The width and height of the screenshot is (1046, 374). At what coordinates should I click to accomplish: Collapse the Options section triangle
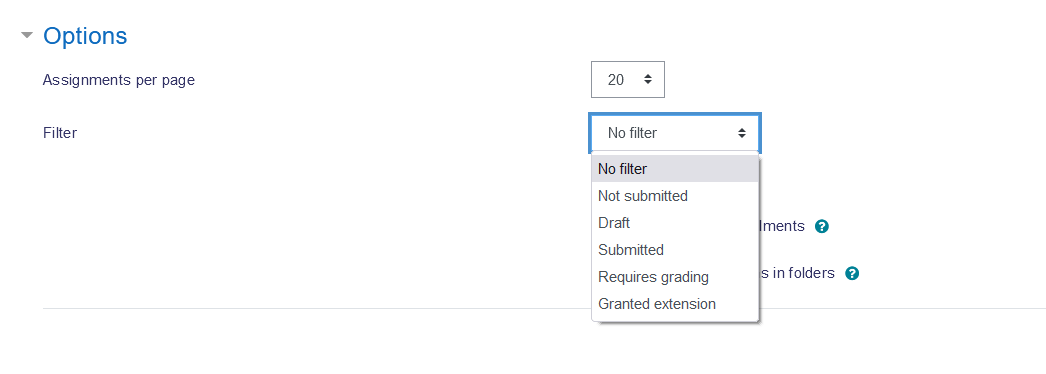[x=27, y=35]
